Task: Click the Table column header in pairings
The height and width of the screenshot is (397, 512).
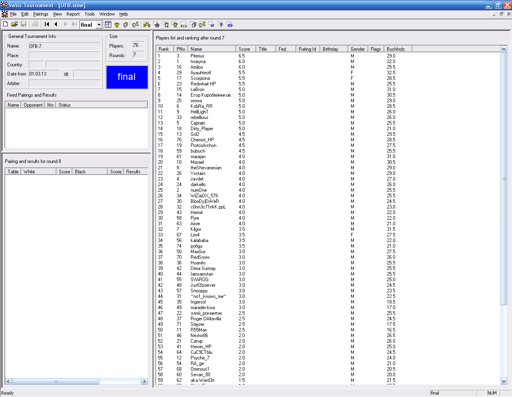Action: pos(13,171)
